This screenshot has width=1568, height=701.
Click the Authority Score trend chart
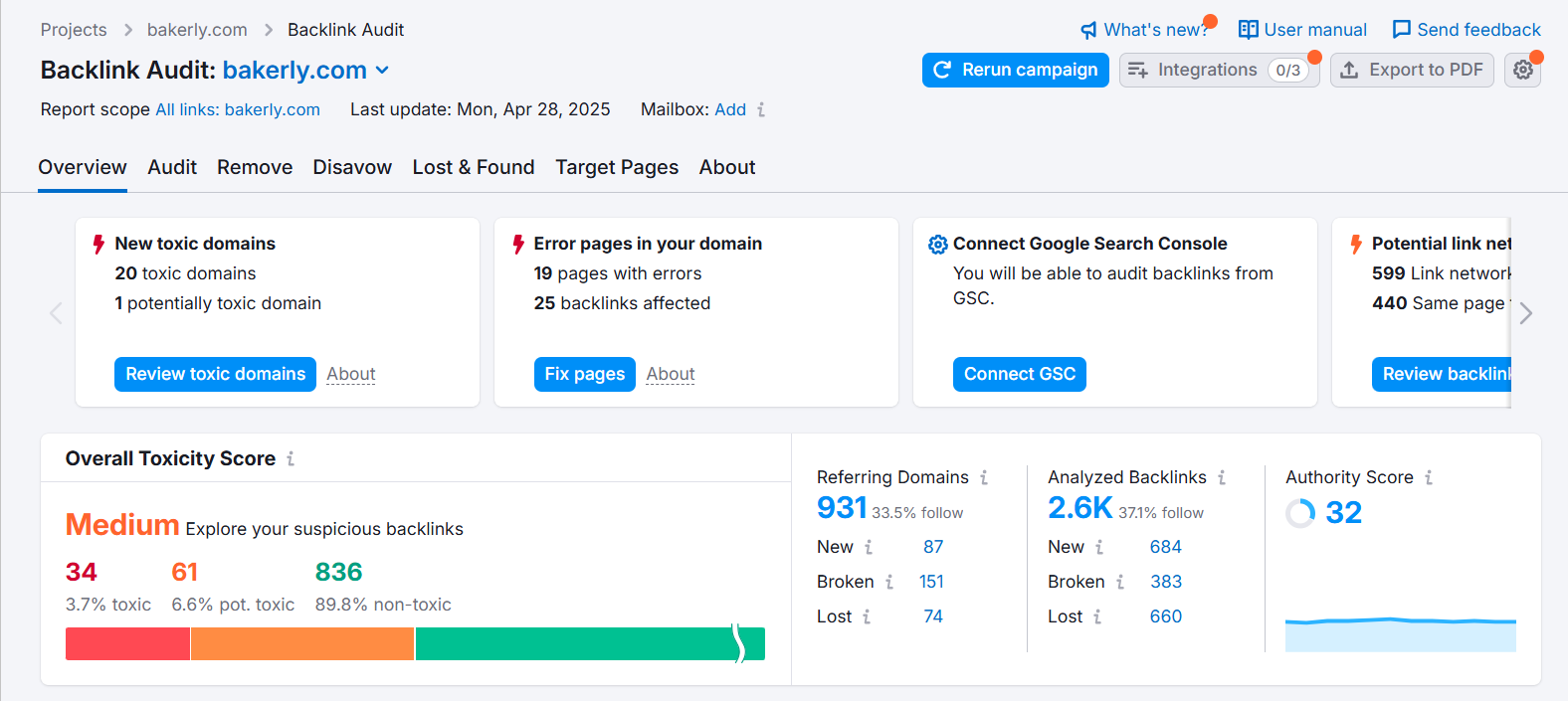[1401, 634]
